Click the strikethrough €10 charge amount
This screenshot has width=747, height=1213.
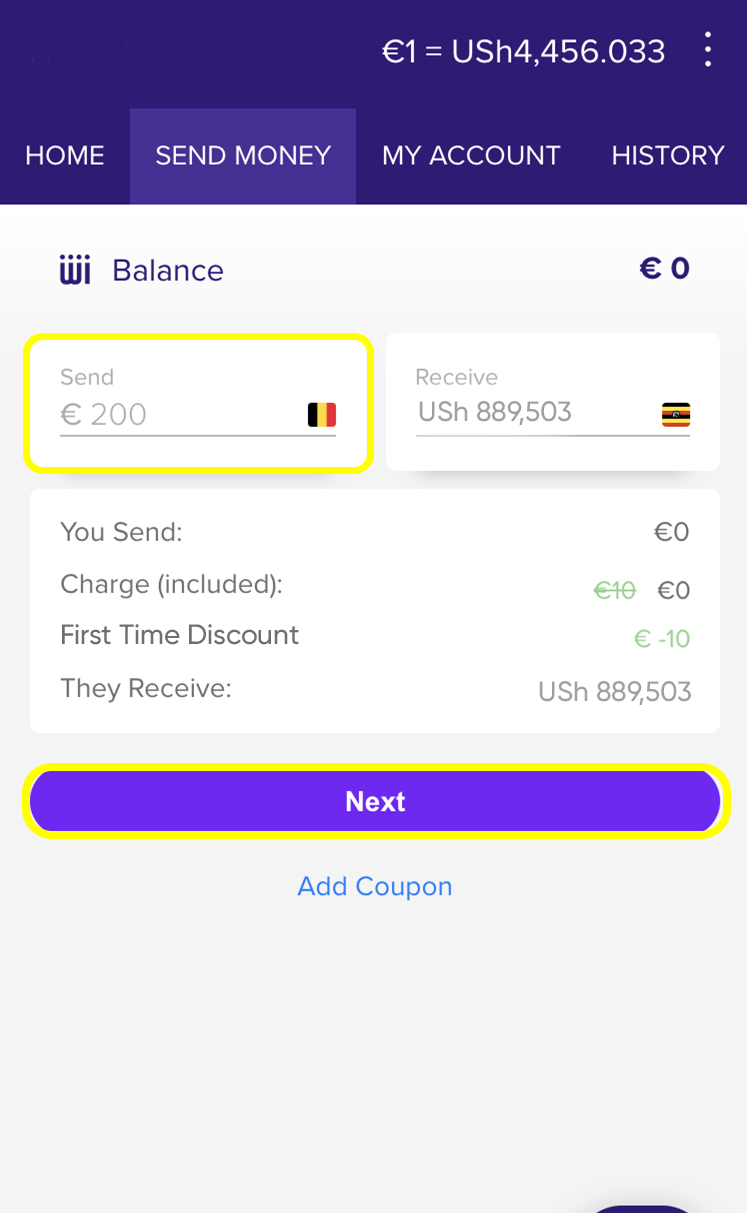614,591
